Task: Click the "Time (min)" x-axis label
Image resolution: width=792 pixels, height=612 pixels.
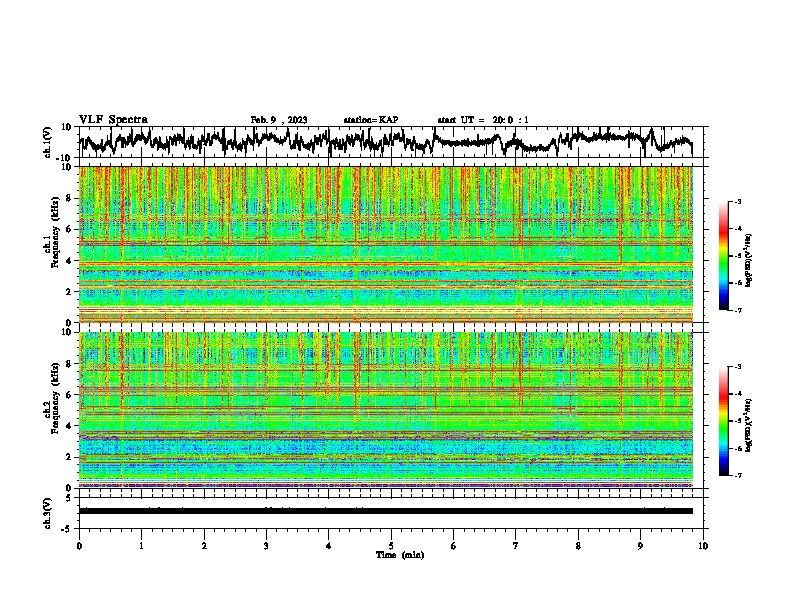Action: pyautogui.click(x=400, y=555)
